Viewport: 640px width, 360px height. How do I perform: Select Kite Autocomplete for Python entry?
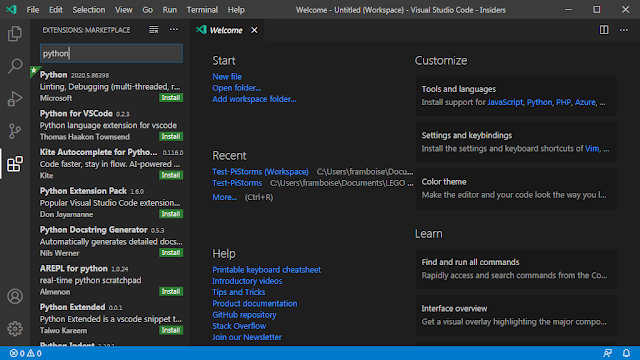point(110,164)
